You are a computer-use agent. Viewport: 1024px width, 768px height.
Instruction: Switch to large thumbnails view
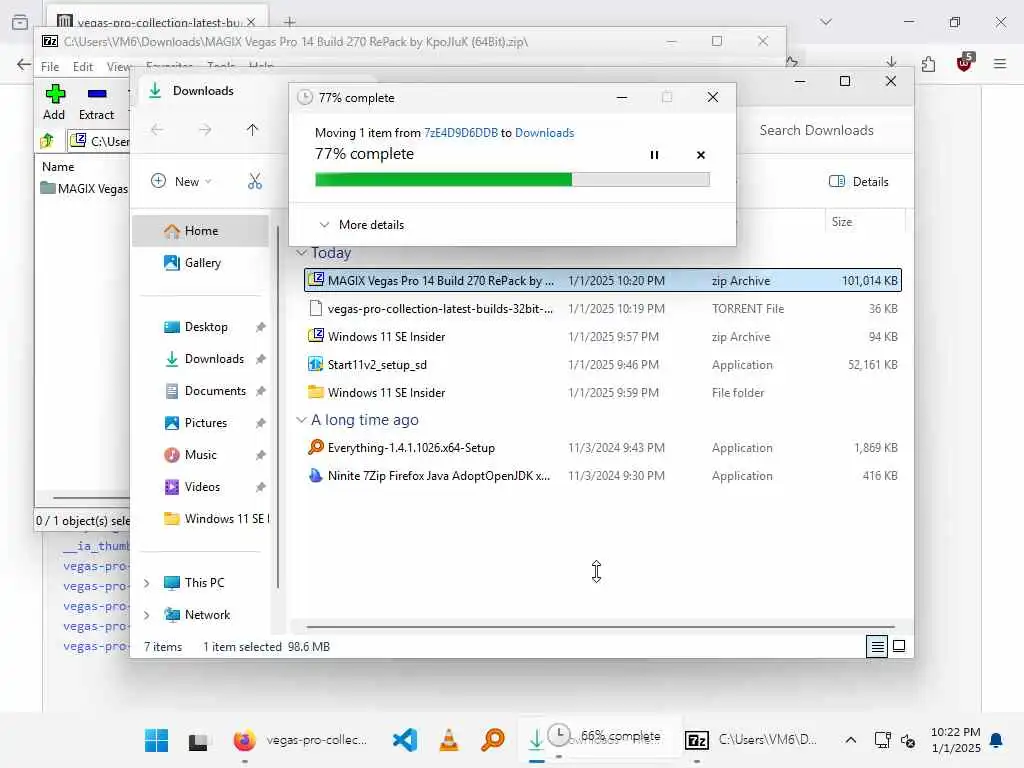click(899, 647)
